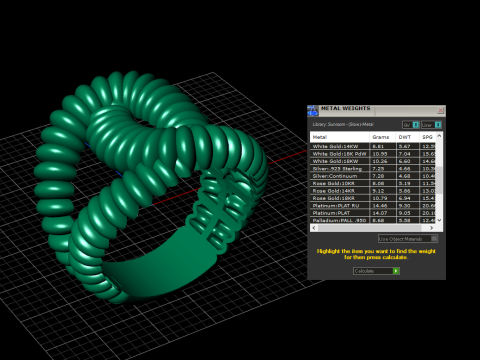
Task: Click the Calculate button
Action: [x=376, y=271]
